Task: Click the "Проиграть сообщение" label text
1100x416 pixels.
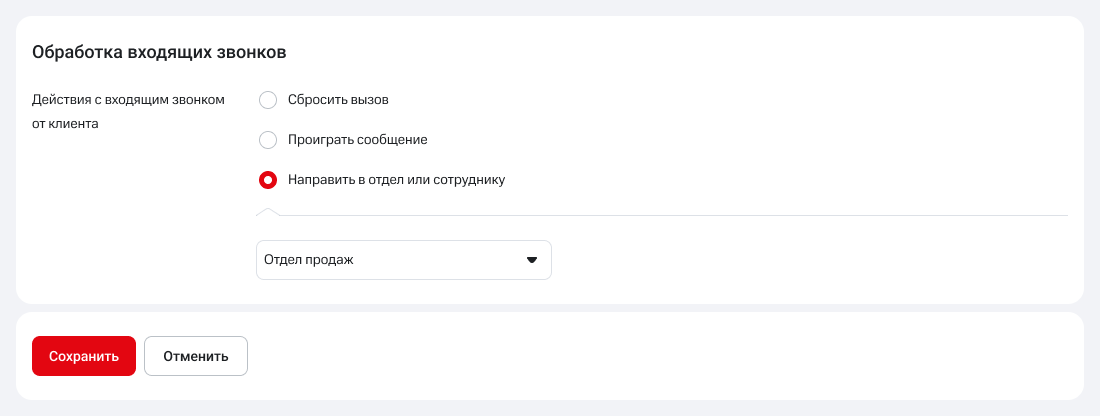Action: [357, 140]
